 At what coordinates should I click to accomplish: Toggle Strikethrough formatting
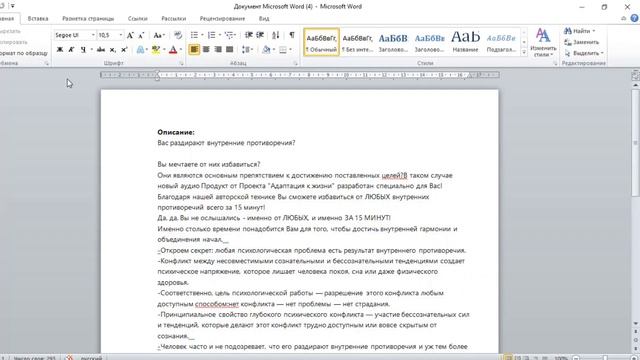tap(101, 49)
